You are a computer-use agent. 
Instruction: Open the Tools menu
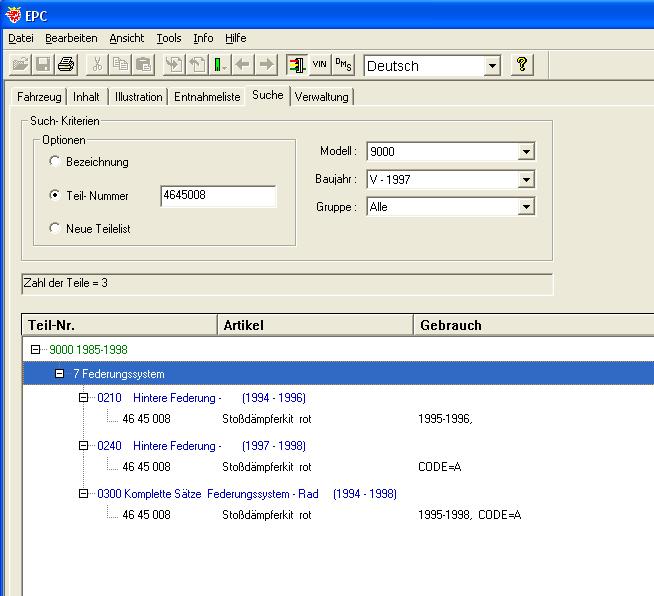(x=169, y=38)
